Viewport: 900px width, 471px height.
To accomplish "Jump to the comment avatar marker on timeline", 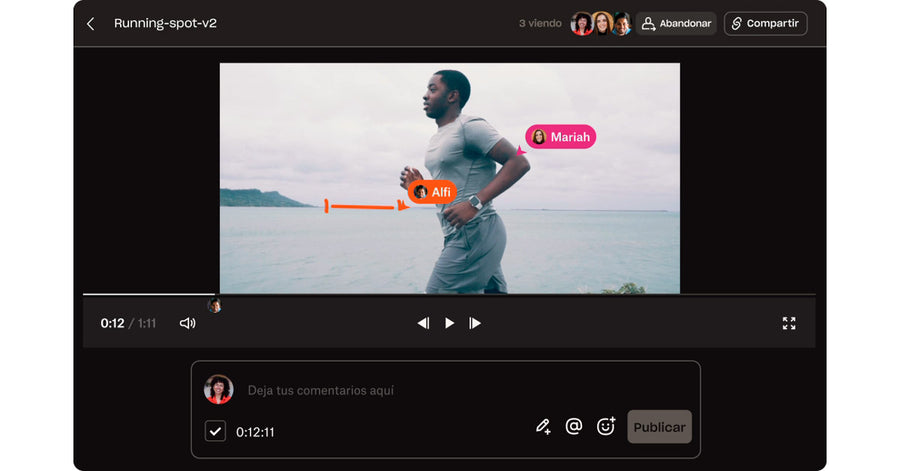I will click(x=215, y=305).
